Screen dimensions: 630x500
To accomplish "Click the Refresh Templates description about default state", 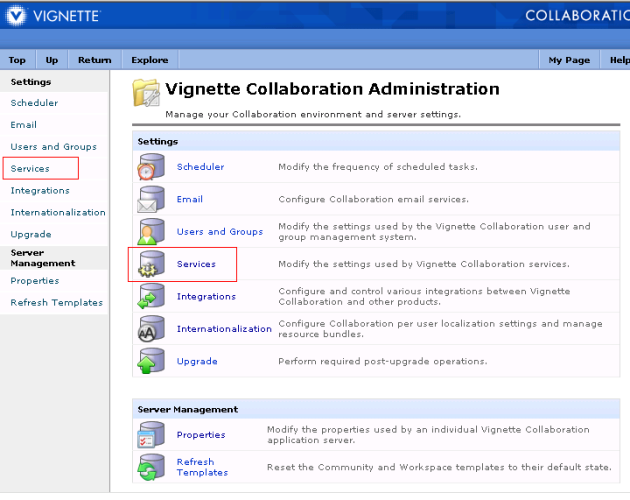I will coord(439,467).
